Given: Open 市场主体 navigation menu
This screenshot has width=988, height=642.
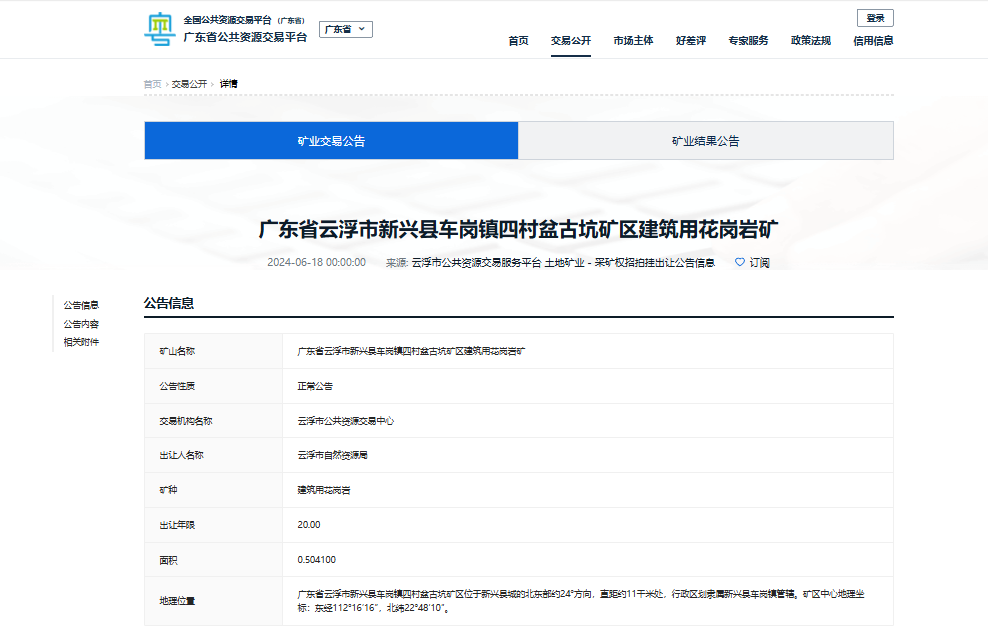Looking at the screenshot, I should tap(633, 41).
